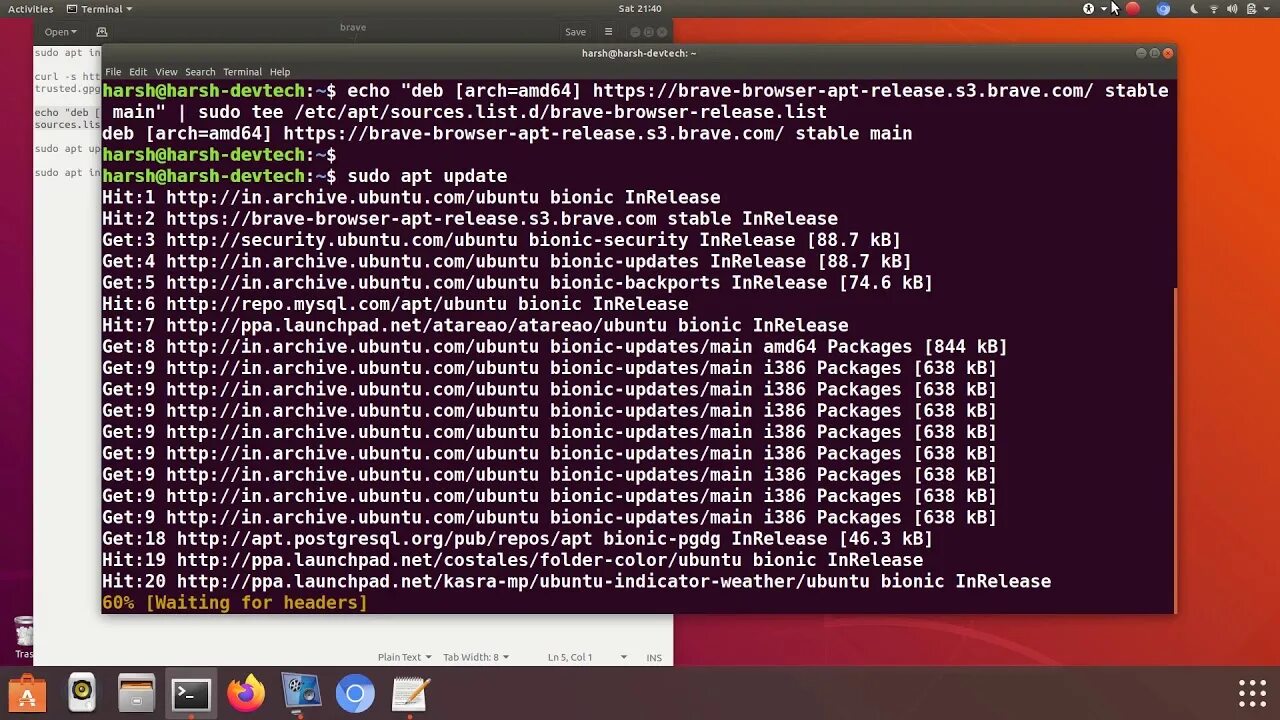Open the Trash desktop icon
Image resolution: width=1280 pixels, height=720 pixels.
(24, 636)
